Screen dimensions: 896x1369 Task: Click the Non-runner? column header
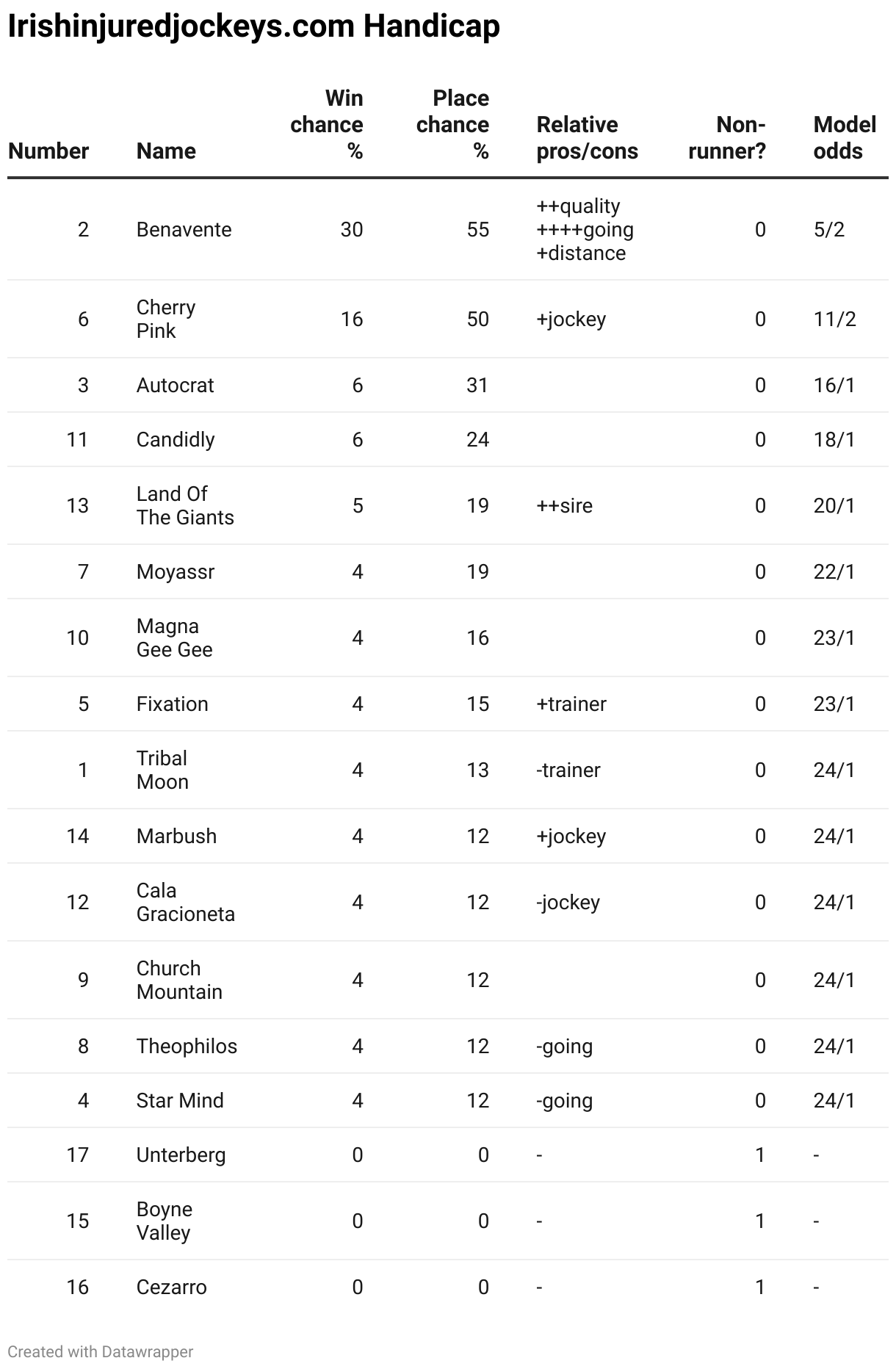pyautogui.click(x=727, y=137)
